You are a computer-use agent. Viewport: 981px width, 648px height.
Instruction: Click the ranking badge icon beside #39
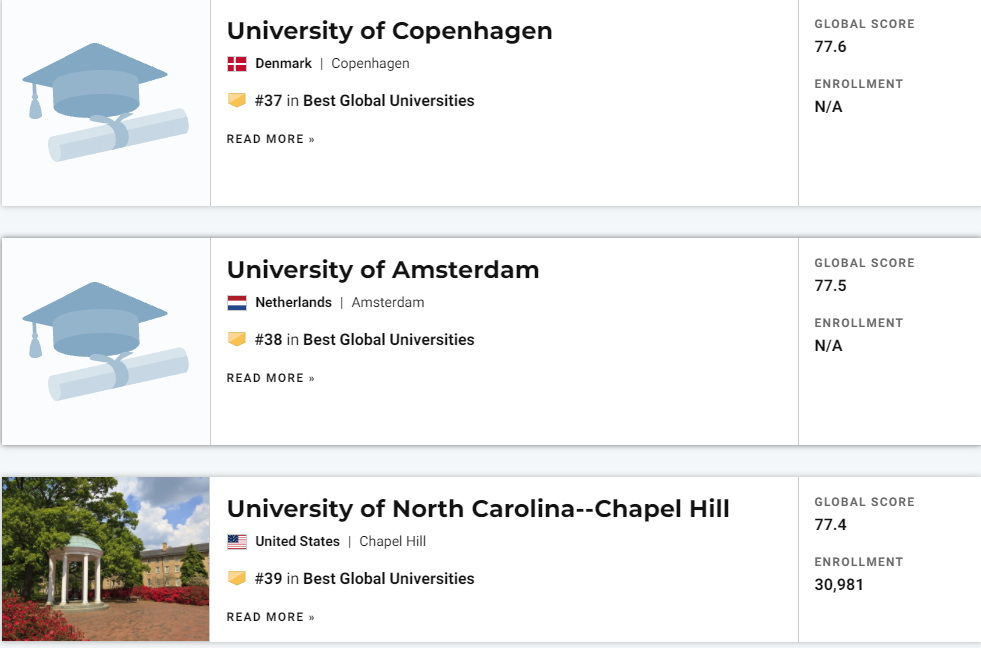pos(237,579)
